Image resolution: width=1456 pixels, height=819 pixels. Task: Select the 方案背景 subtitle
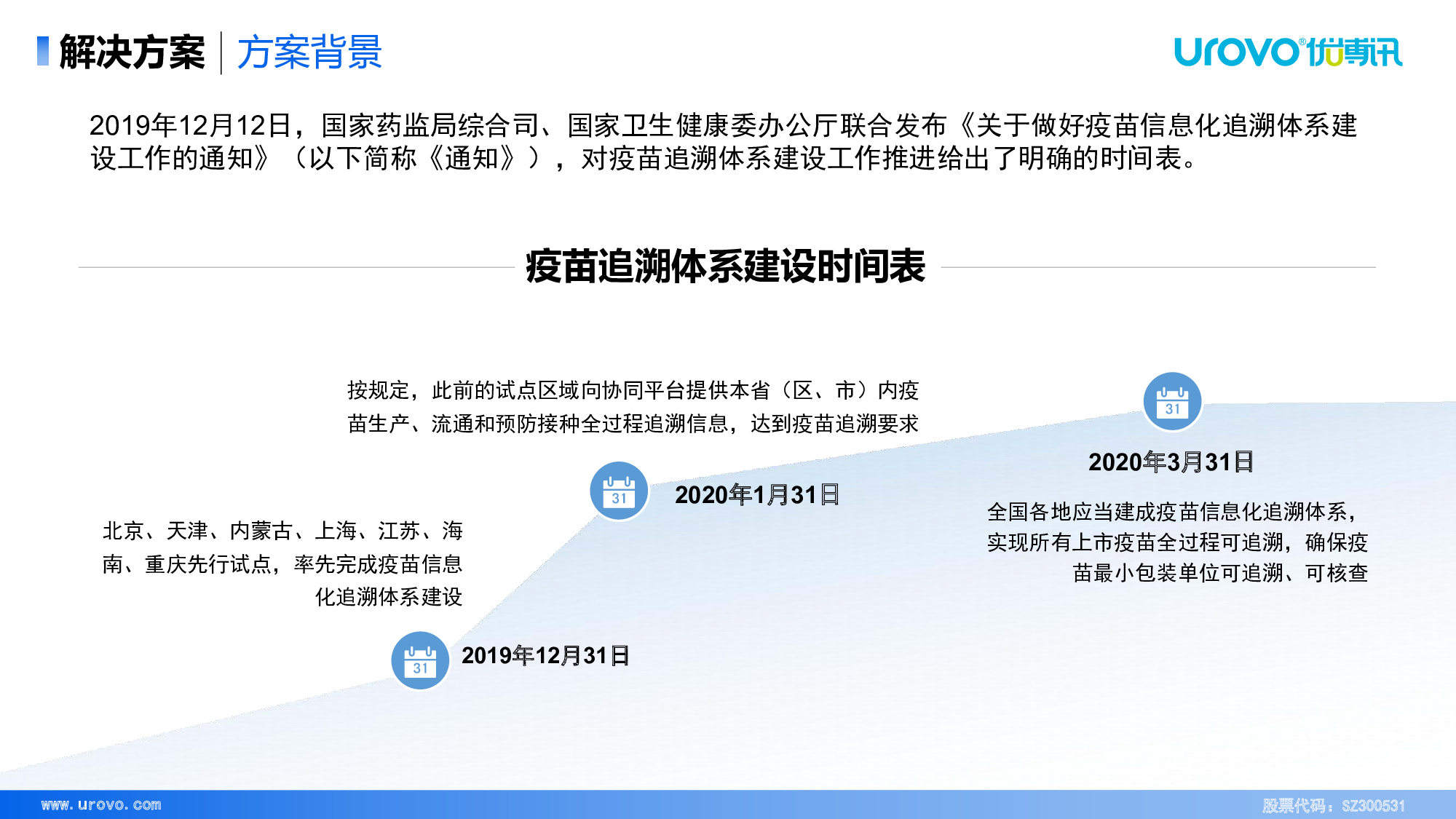point(309,52)
